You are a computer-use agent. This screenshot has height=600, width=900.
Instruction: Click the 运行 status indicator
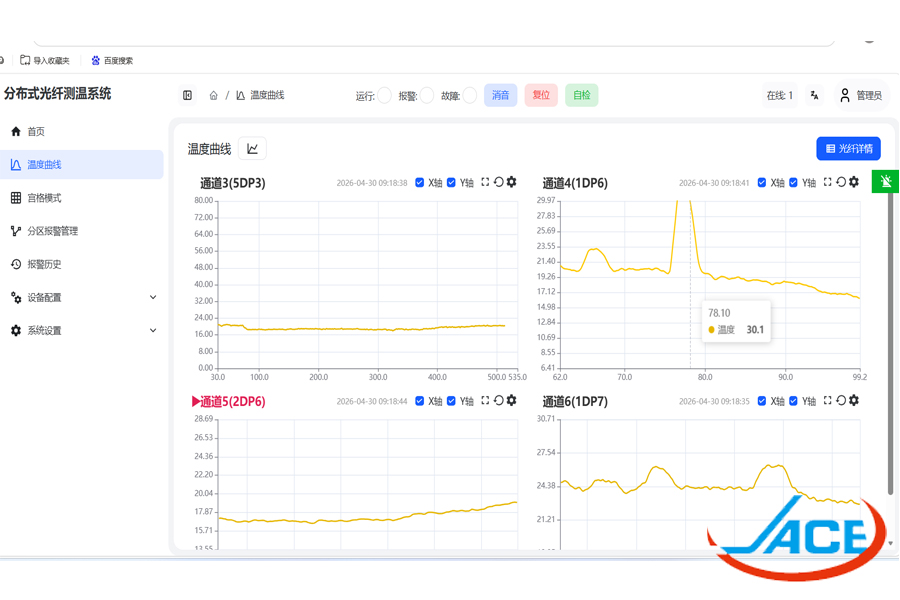(385, 95)
